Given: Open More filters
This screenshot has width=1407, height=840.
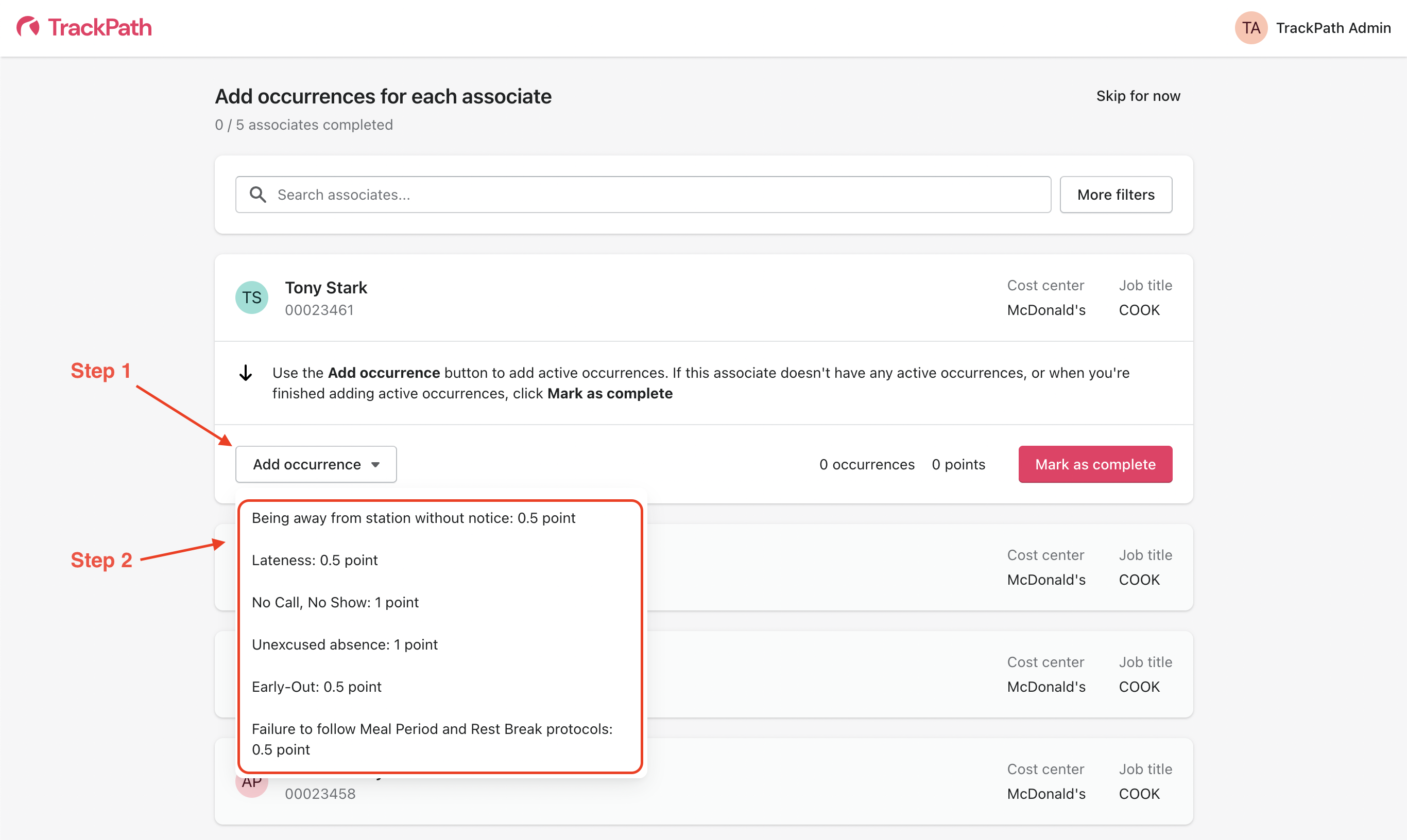Looking at the screenshot, I should pos(1116,195).
